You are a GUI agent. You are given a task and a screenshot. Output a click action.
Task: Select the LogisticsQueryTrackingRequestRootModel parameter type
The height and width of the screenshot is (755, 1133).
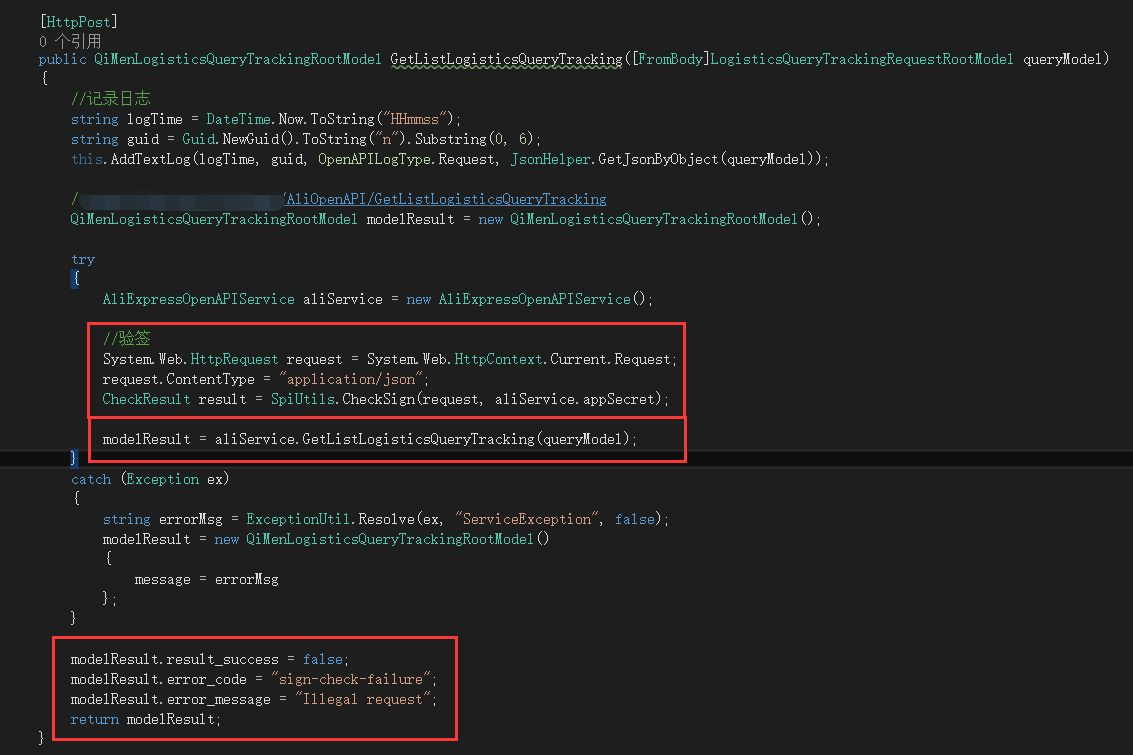[862, 59]
